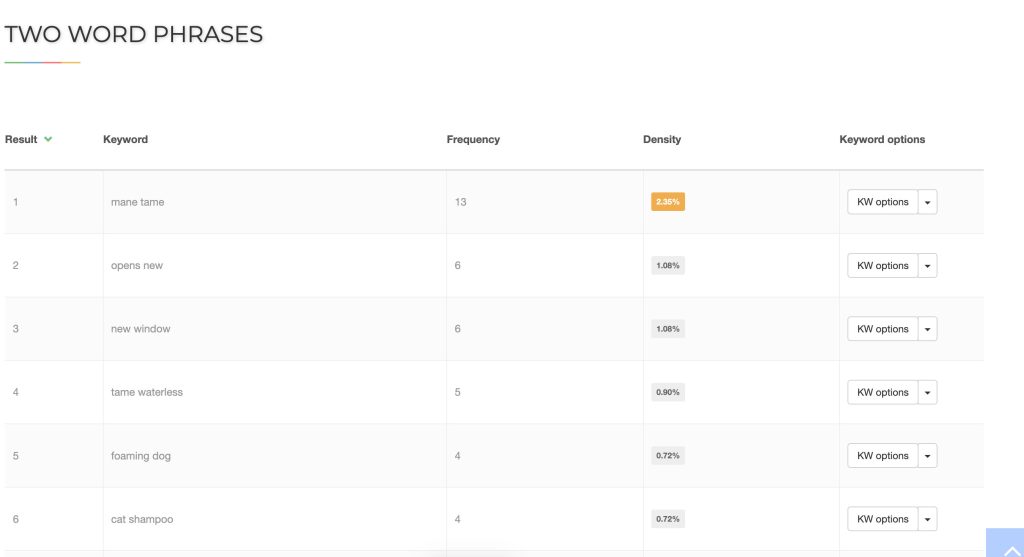Click KW options for tame waterless
The width and height of the screenshot is (1024, 557).
(882, 393)
